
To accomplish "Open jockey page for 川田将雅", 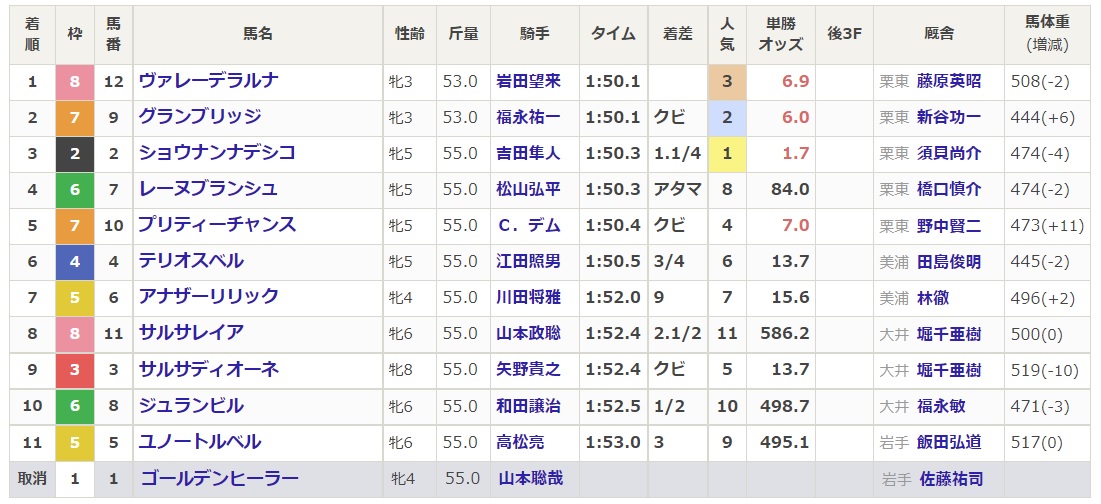I will click(x=529, y=298).
